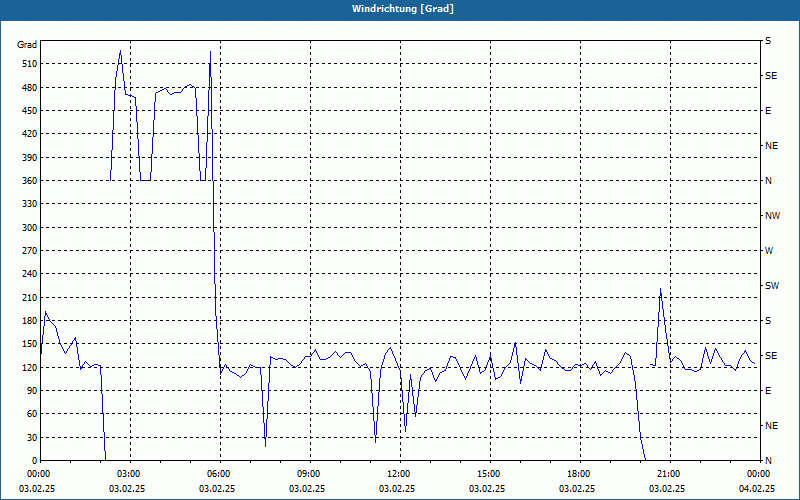Select the E compass label level with 90

[x=768, y=391]
